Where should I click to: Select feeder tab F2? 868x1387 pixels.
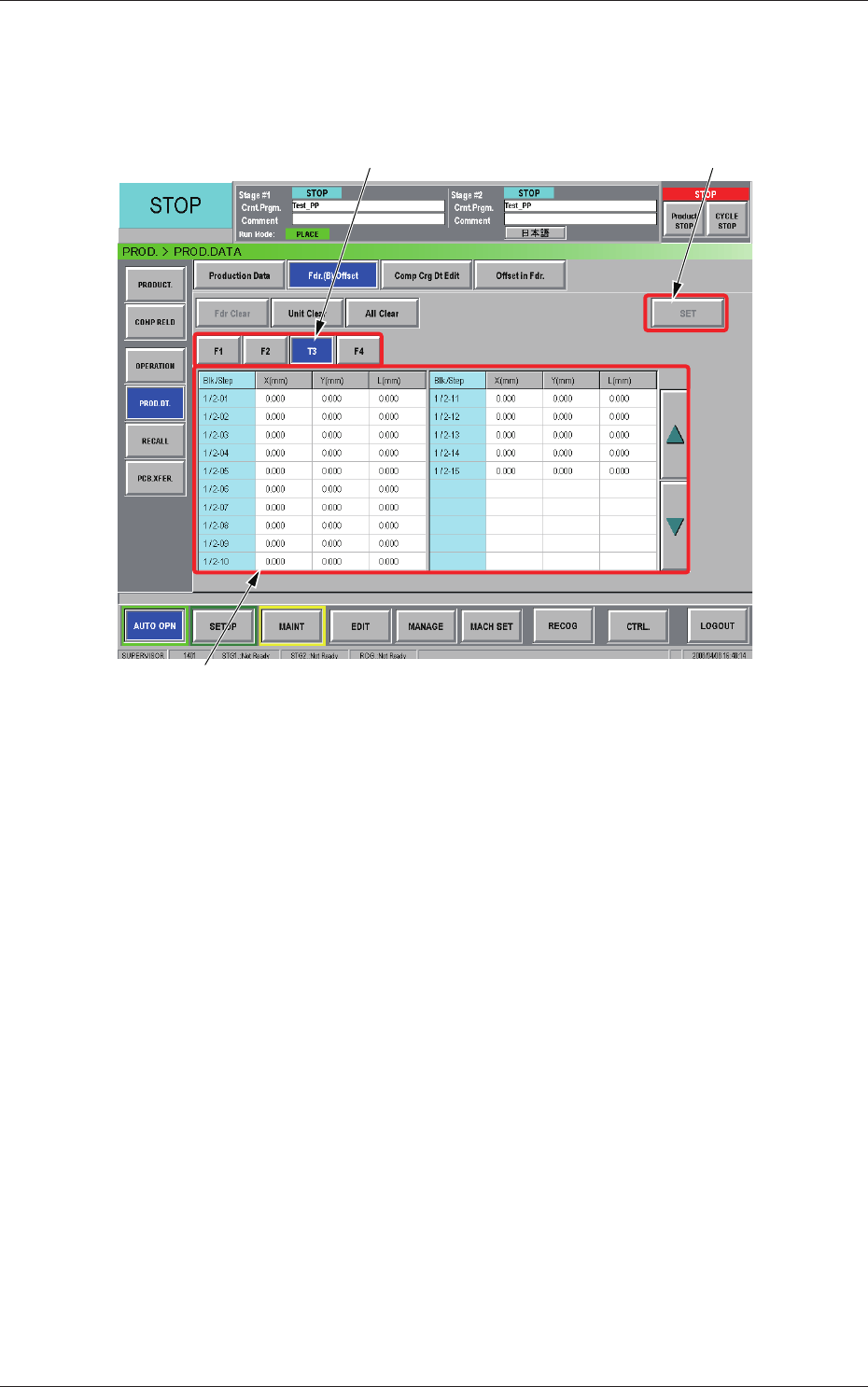click(265, 351)
